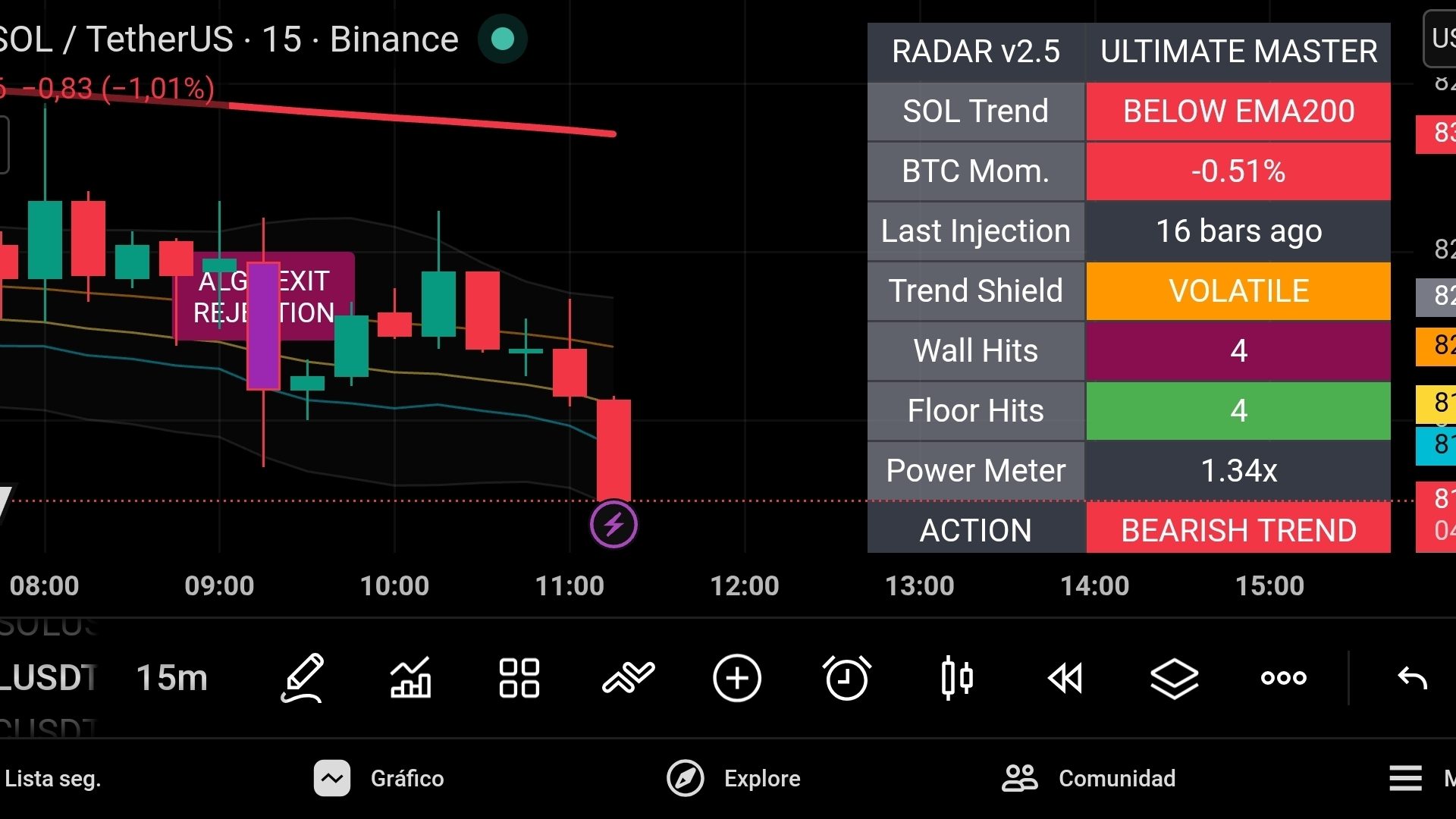This screenshot has width=1456, height=819.
Task: Tap the compare lines icon
Action: coord(628,677)
